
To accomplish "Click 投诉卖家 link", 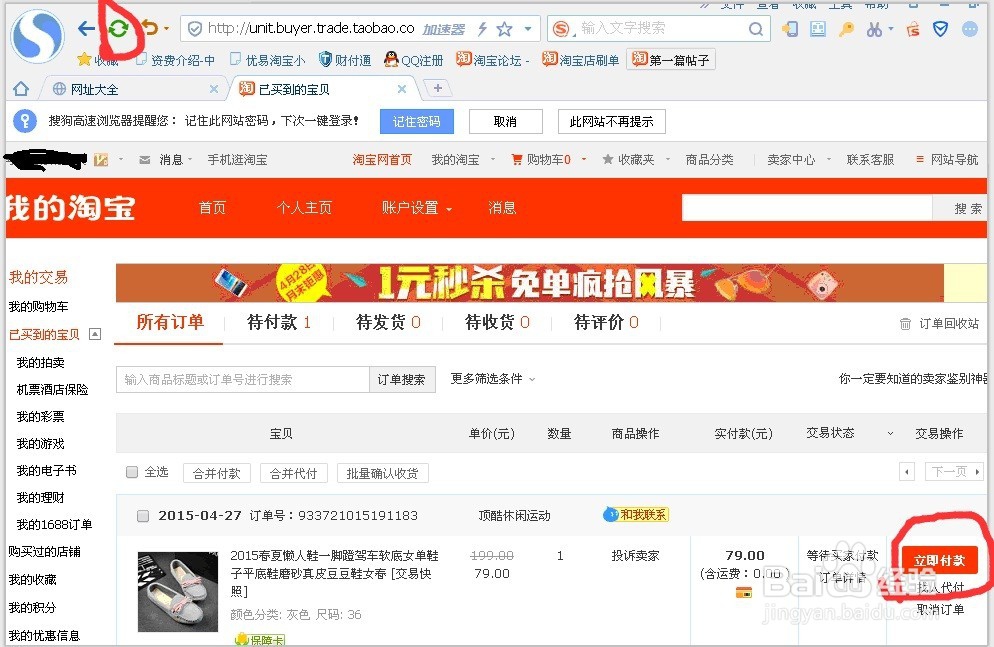I will click(x=635, y=556).
